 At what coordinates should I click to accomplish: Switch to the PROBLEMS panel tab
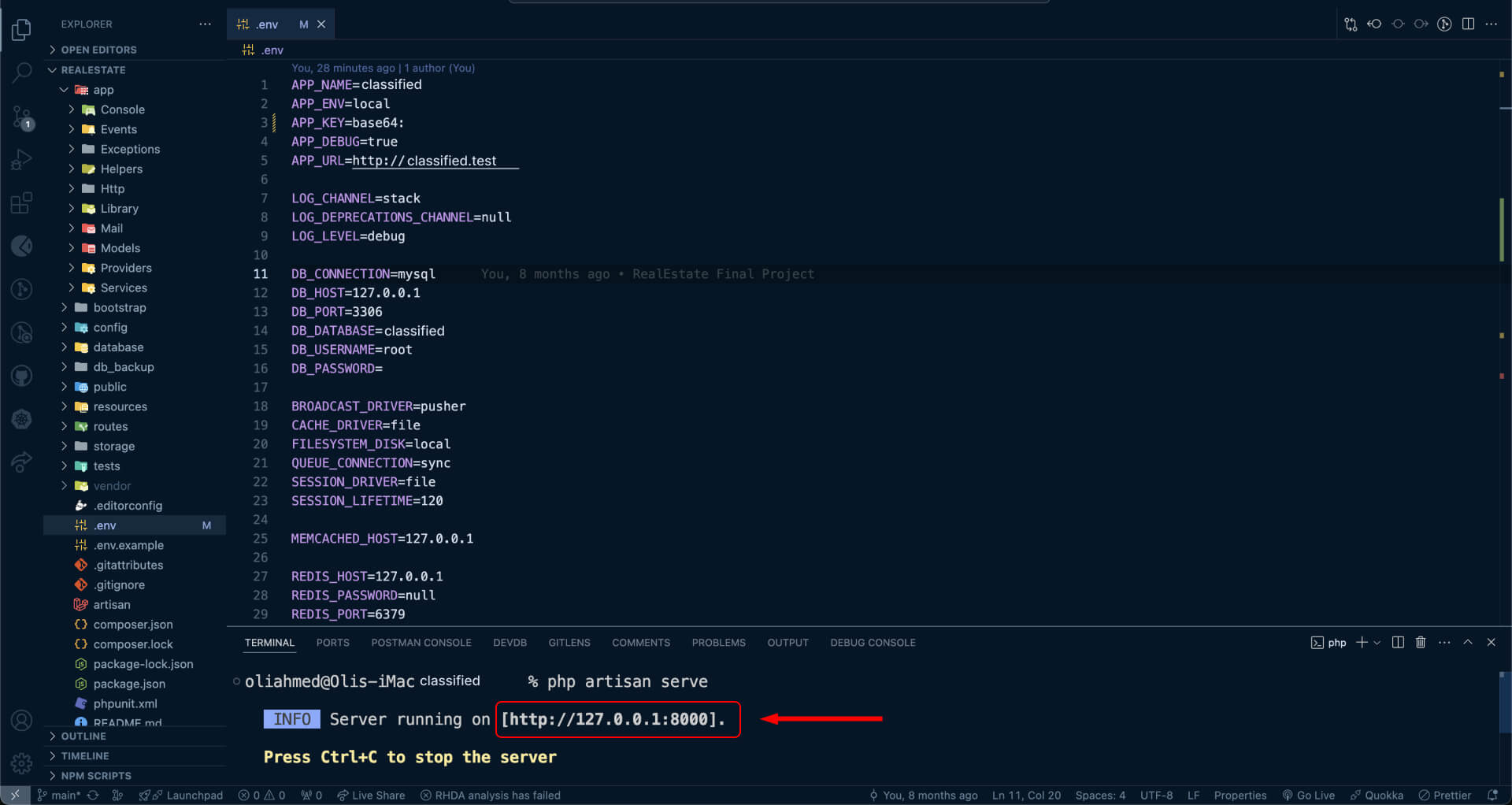[x=718, y=643]
